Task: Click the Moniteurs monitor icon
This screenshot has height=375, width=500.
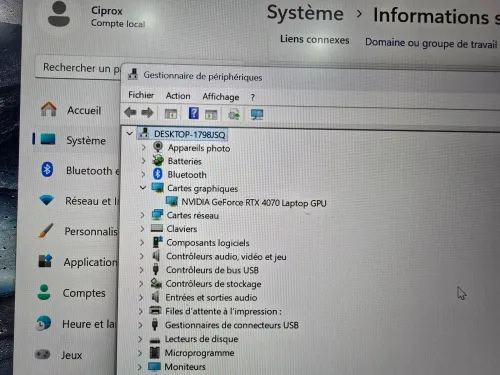Action: 154,366
